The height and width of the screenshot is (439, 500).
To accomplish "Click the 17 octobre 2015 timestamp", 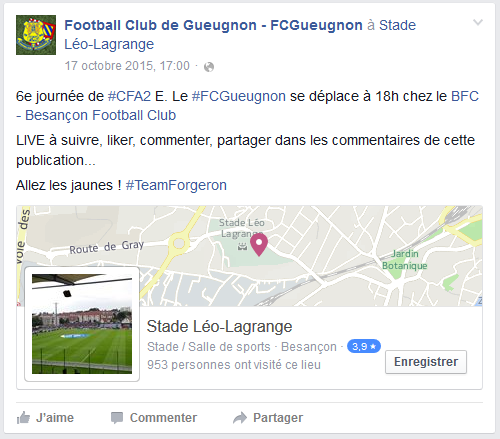I will tap(127, 66).
